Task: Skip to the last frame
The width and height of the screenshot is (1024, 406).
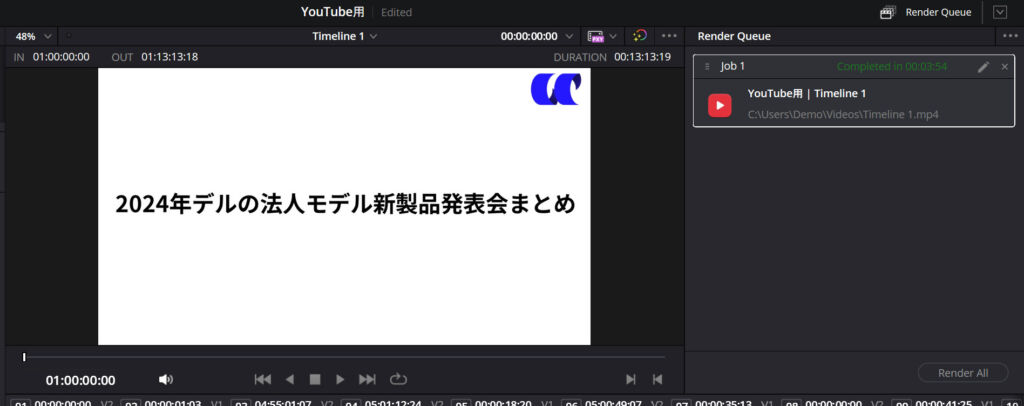Action: (367, 379)
